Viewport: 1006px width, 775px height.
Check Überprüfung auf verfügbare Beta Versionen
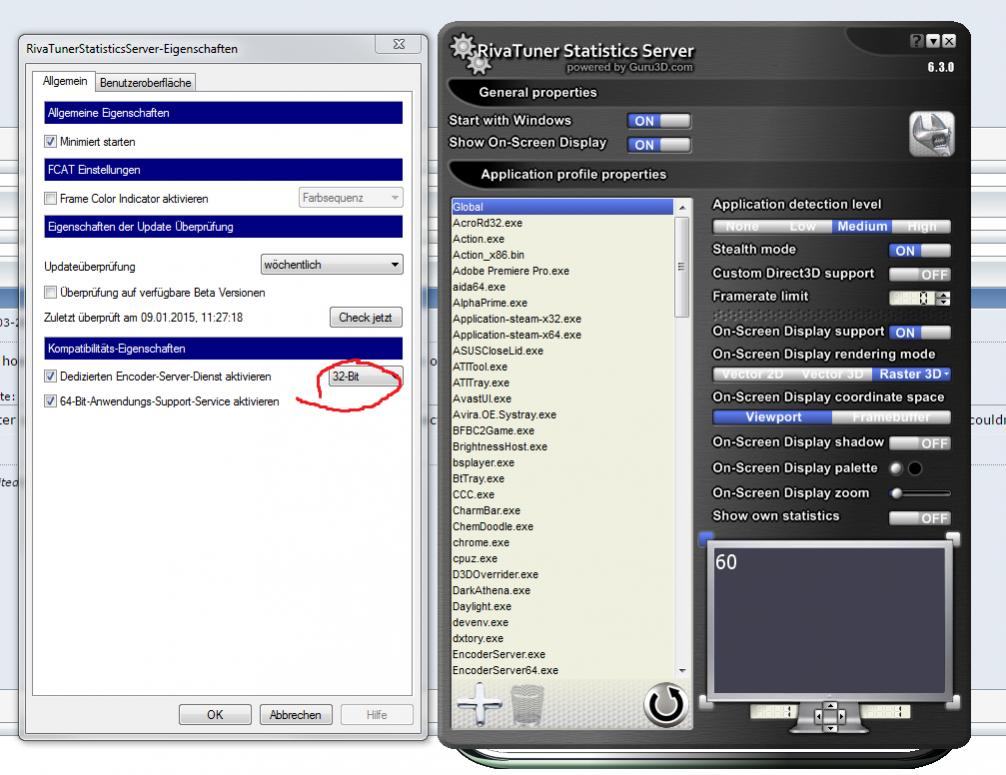pyautogui.click(x=50, y=292)
